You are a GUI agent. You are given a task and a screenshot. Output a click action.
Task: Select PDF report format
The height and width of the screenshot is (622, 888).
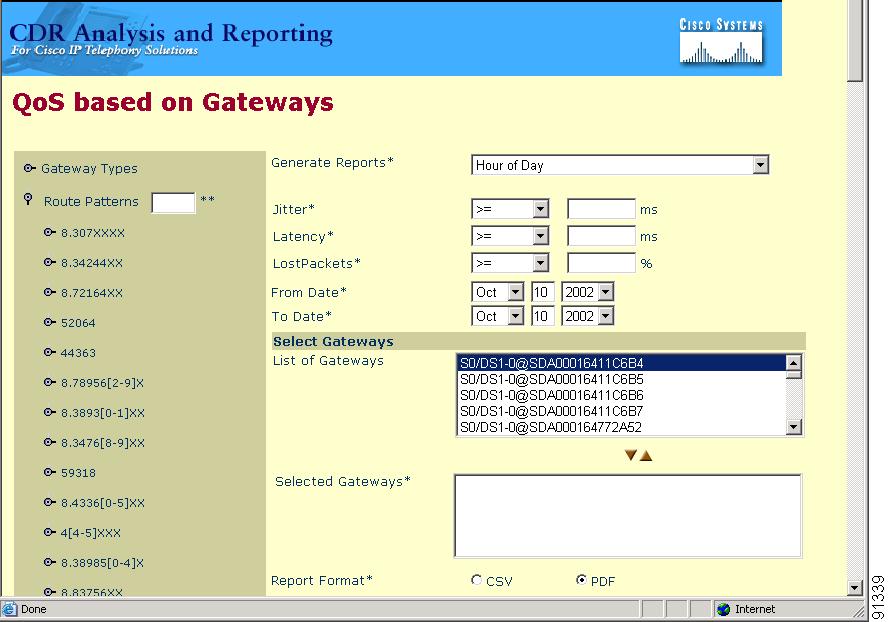click(581, 580)
